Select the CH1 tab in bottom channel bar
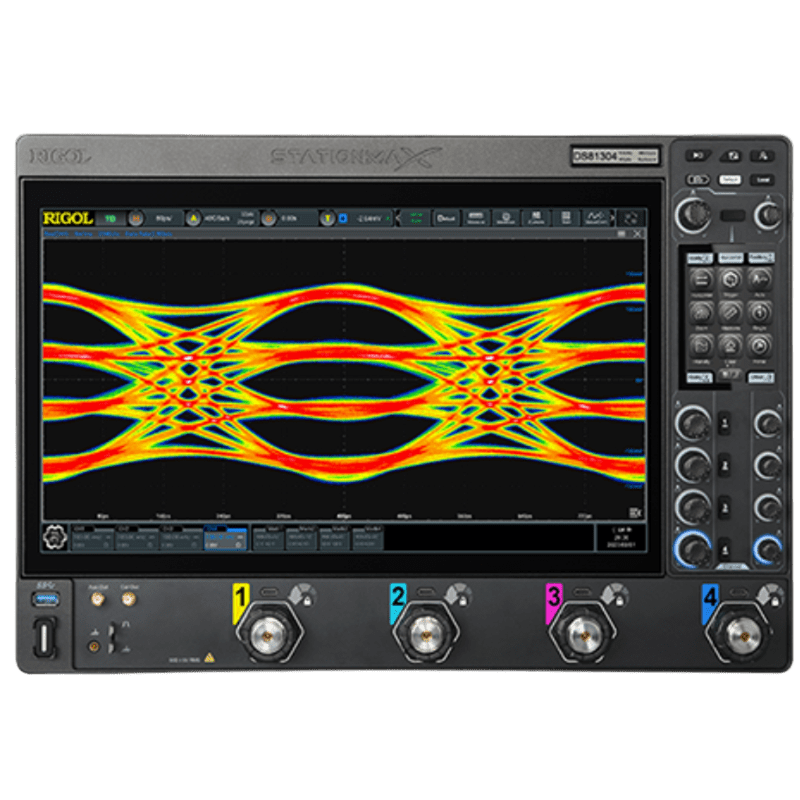The image size is (800, 800). (x=88, y=537)
